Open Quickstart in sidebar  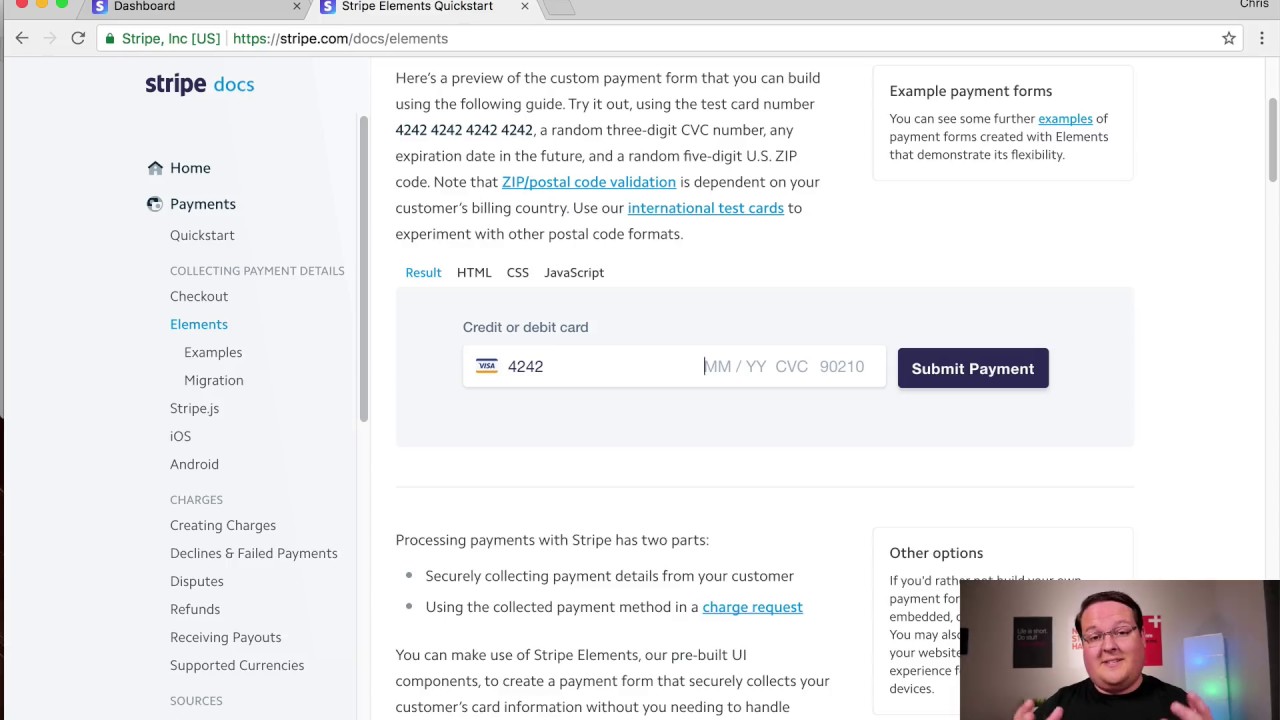tap(202, 235)
